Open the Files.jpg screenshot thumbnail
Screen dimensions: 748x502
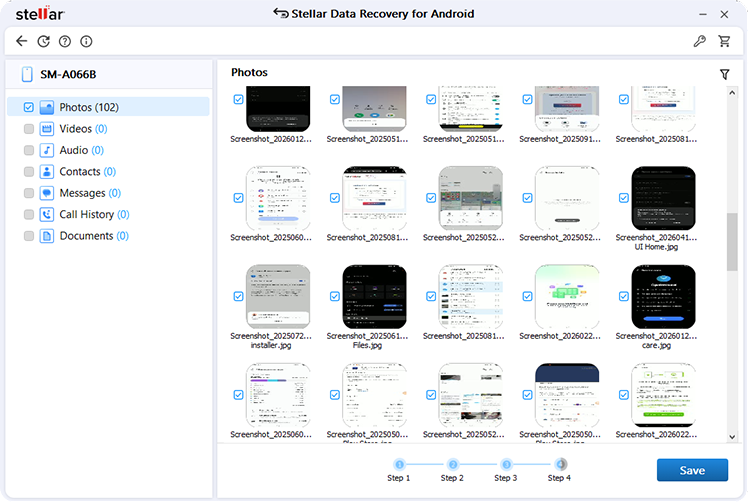click(x=374, y=297)
